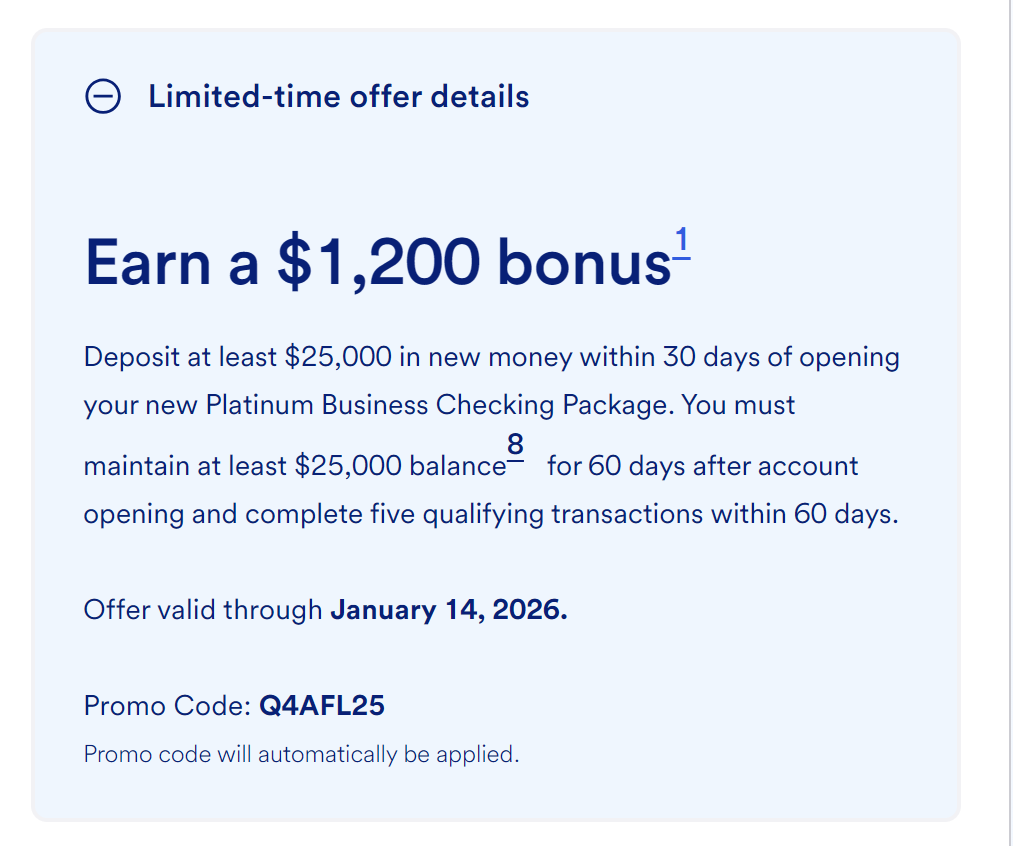
Task: Click the promo code Q4AFL25
Action: pos(322,706)
